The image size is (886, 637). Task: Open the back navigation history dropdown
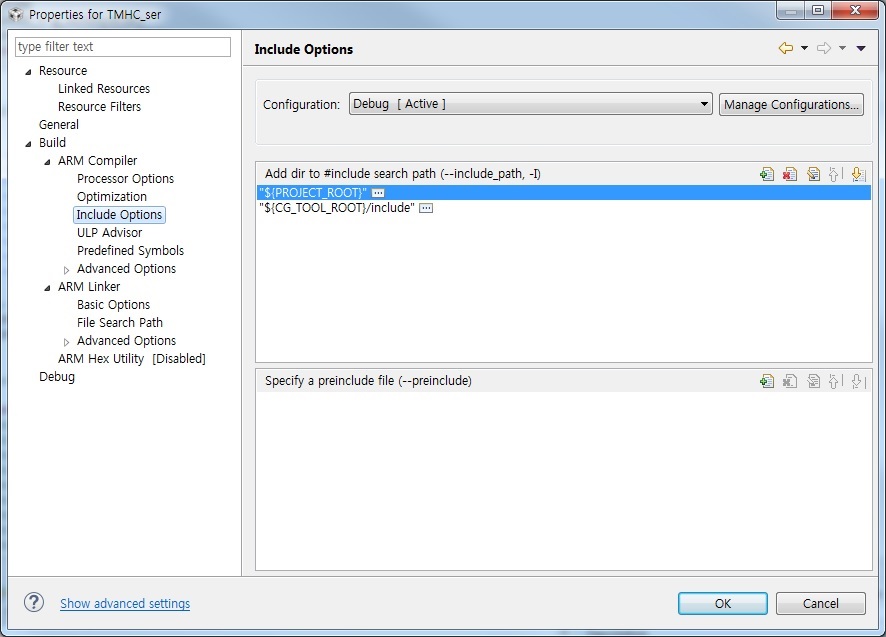(x=804, y=48)
